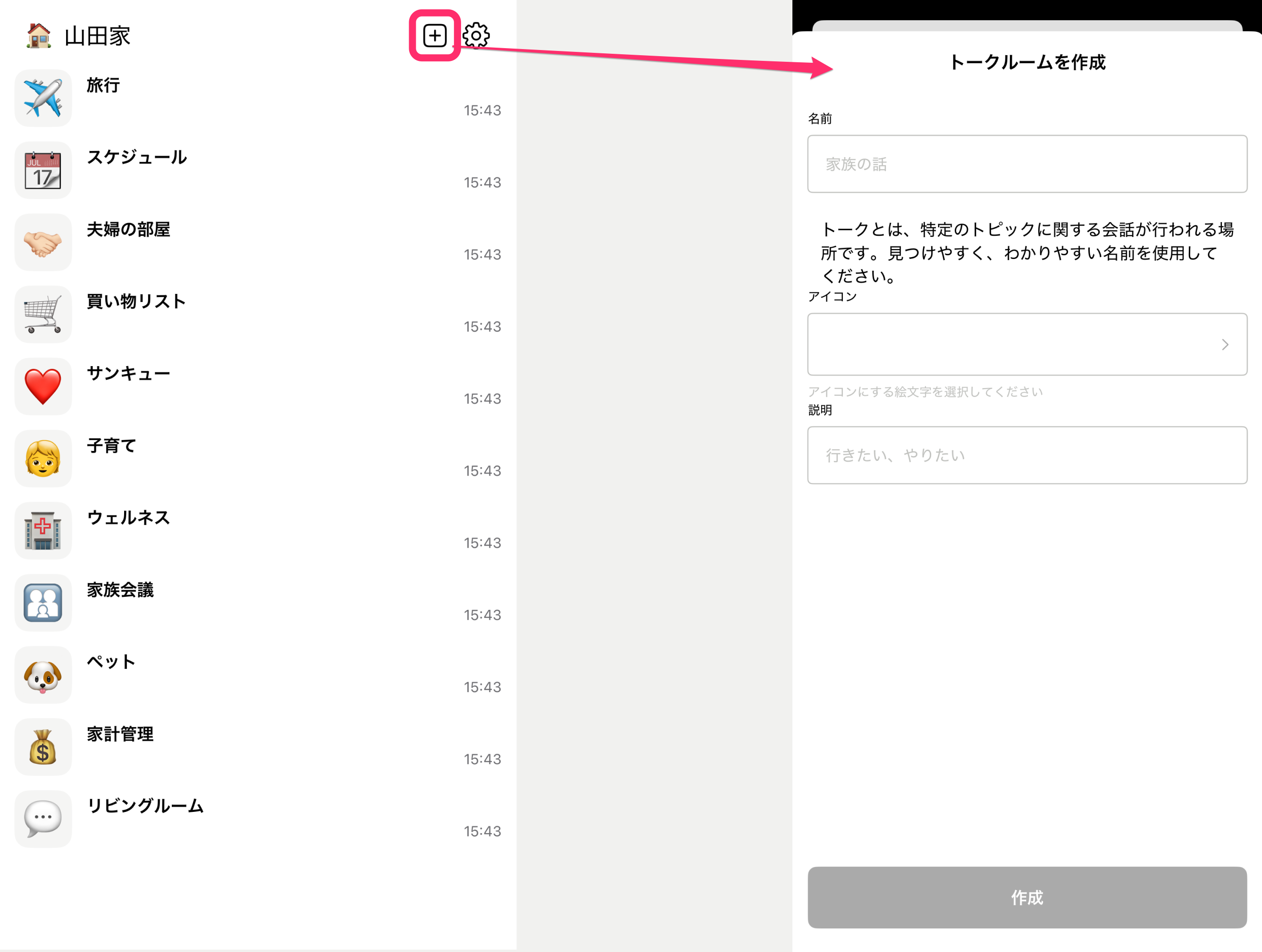Click the 山田家 house emoji header
1262x952 pixels.
39,35
